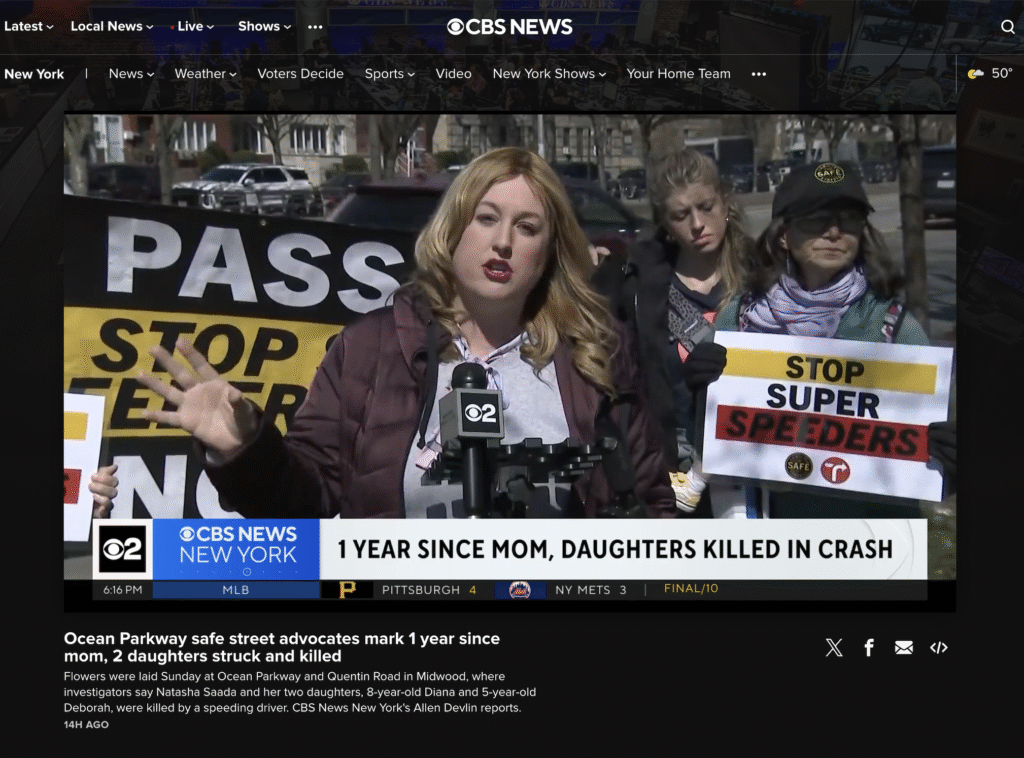Screen dimensions: 1024x758
Task: Open the Video section link
Action: (453, 74)
